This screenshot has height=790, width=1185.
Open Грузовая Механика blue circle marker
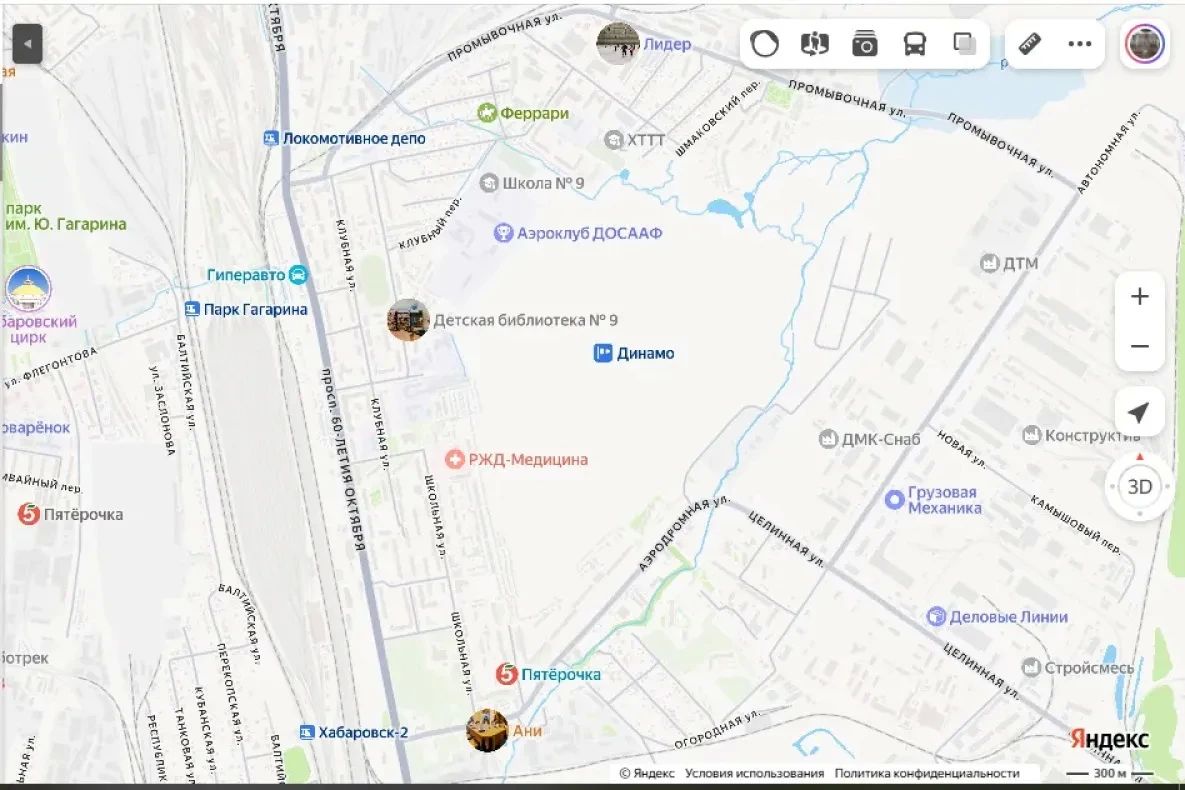(894, 500)
